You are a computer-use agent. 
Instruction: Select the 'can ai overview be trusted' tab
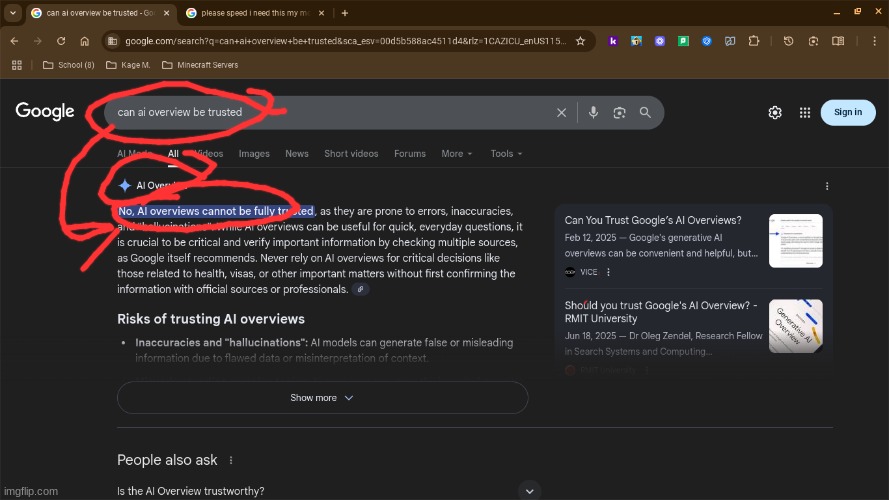pos(101,12)
